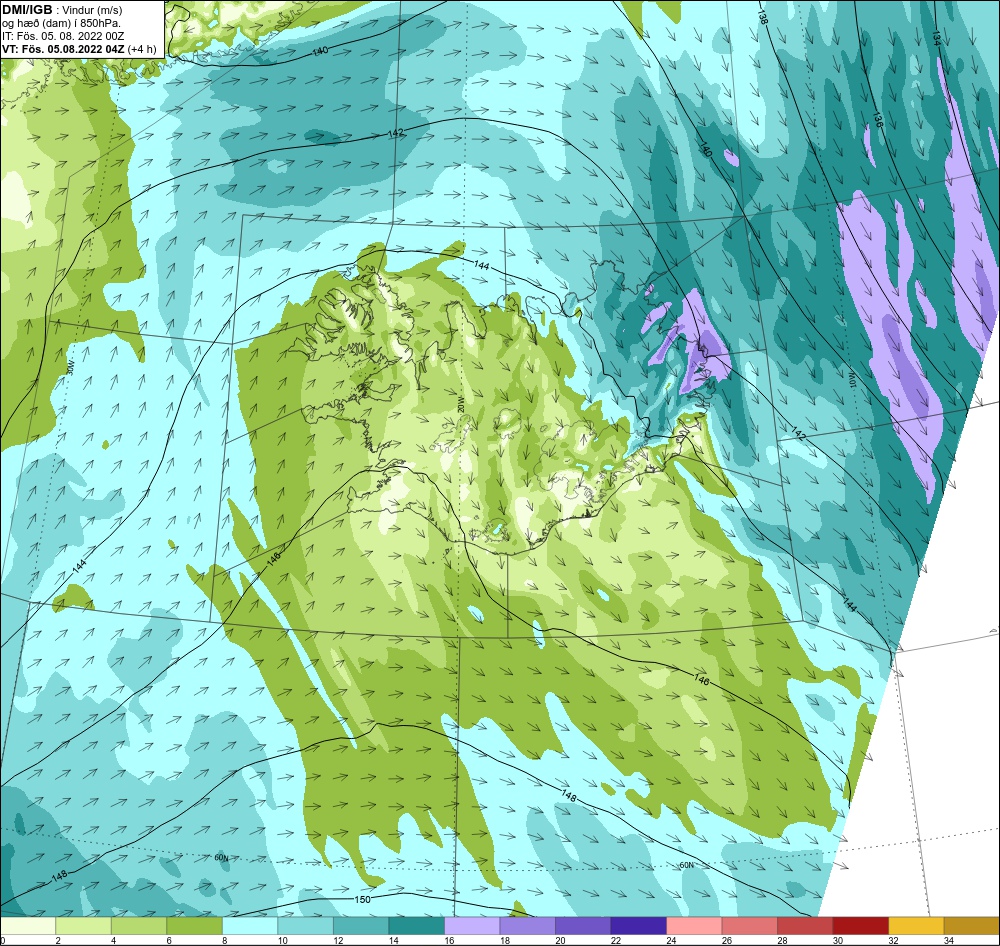Click the '16' tick label on the color scale
This screenshot has width=1000, height=946.
click(x=450, y=940)
